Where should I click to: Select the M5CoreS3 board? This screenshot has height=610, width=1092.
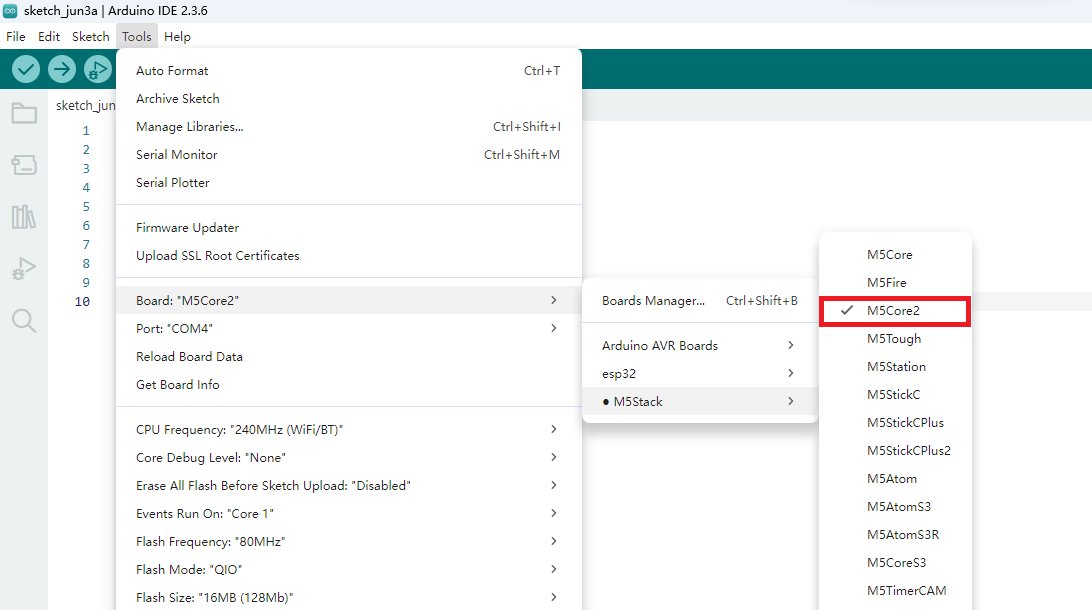pyautogui.click(x=895, y=562)
